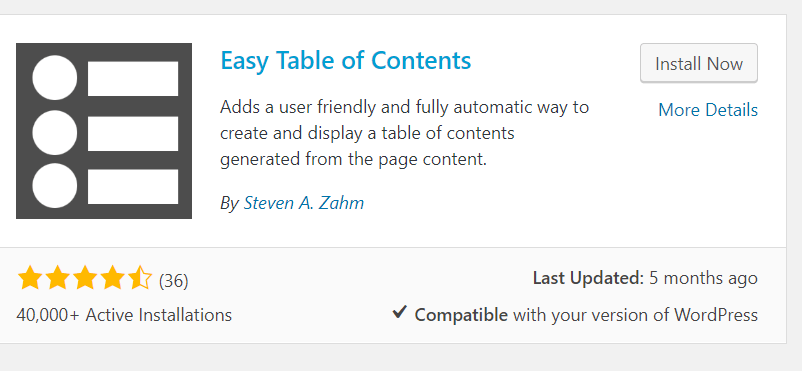The image size is (802, 371).
Task: Click the 40,000+ Active Installations text
Action: pyautogui.click(x=124, y=315)
